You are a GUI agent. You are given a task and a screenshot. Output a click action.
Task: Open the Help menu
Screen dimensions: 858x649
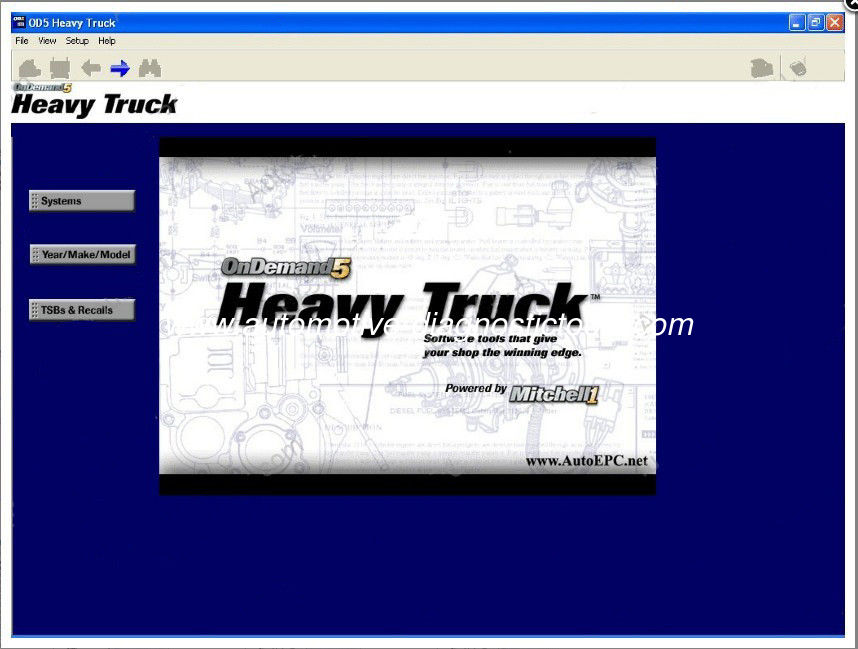(x=107, y=41)
